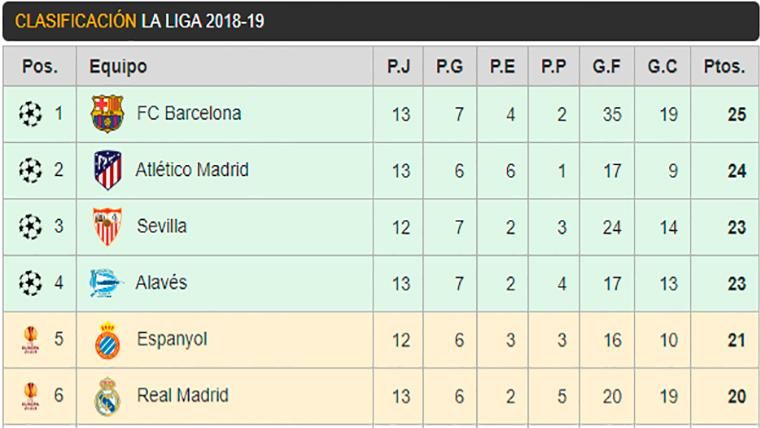Click the FC Barcelona crest icon
760x428 pixels.
(x=105, y=114)
